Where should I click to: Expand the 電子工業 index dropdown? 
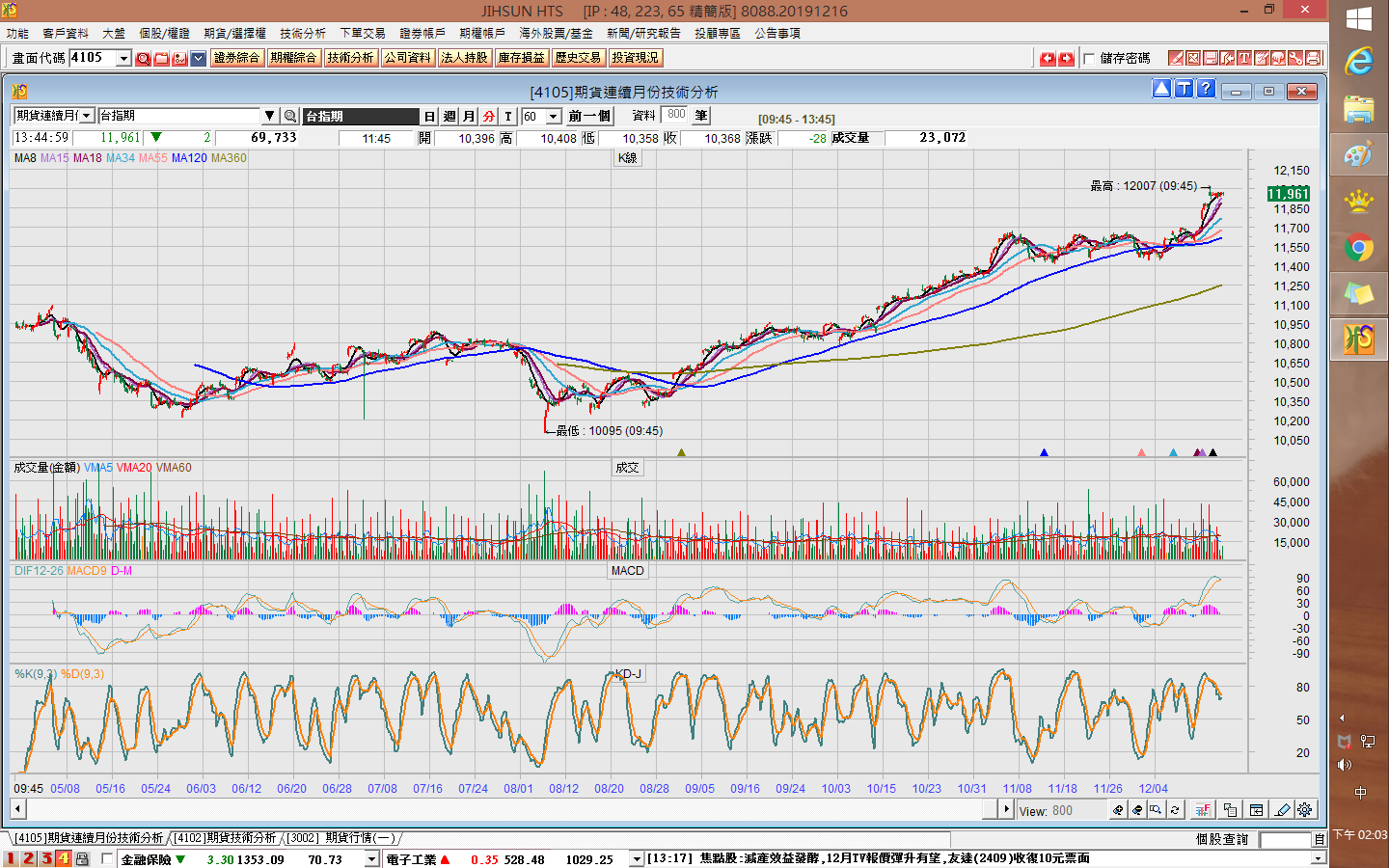click(637, 858)
